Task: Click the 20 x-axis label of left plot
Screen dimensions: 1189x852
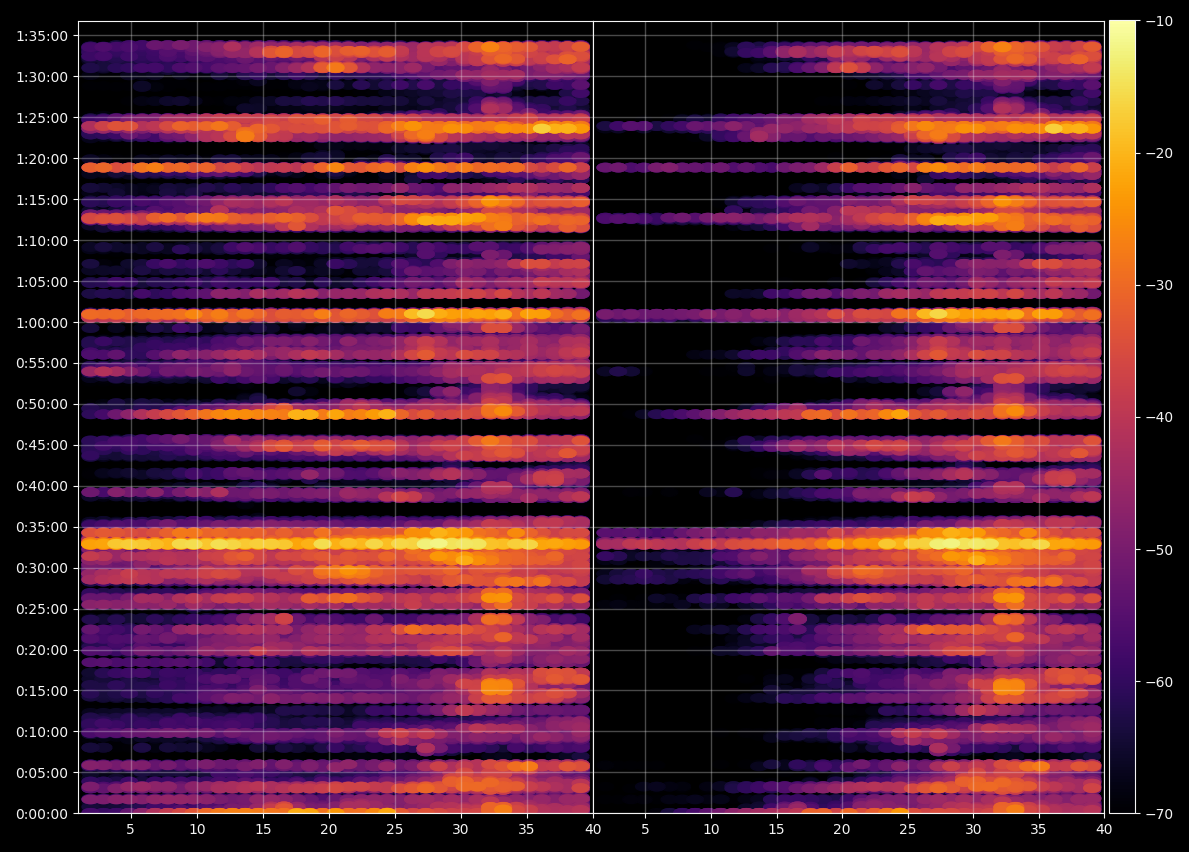Action: (x=328, y=829)
